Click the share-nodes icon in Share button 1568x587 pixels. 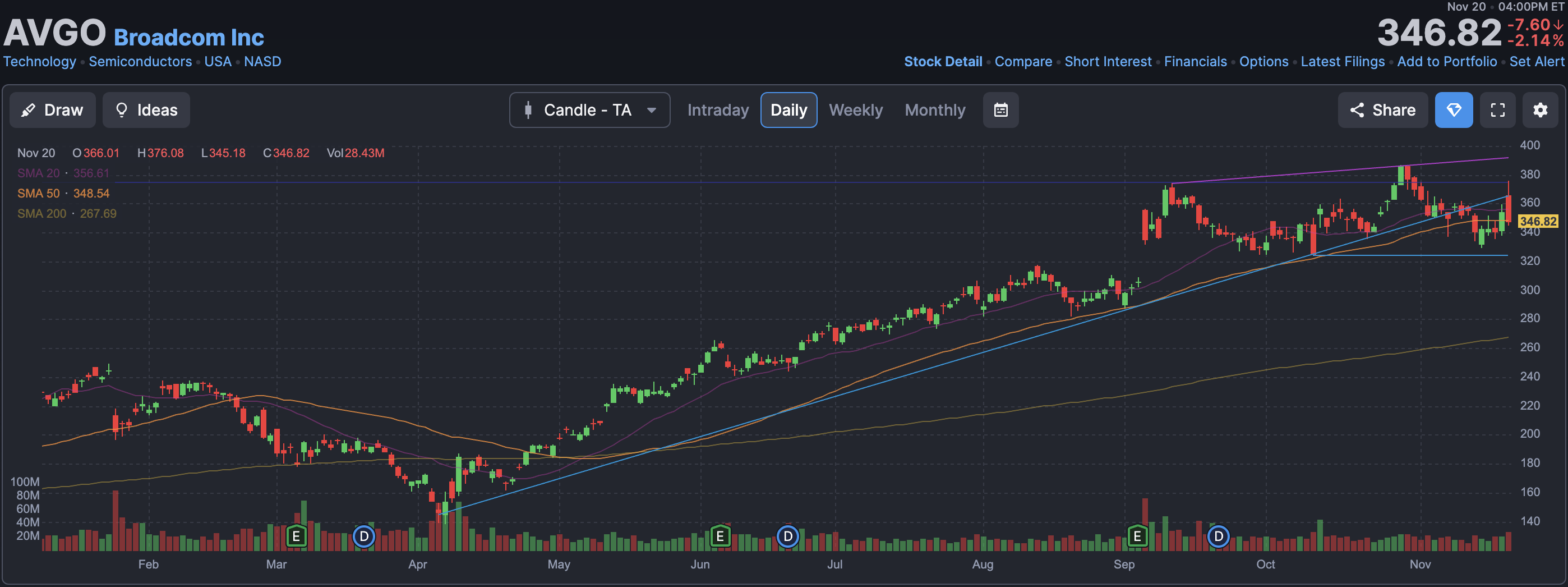point(1357,110)
